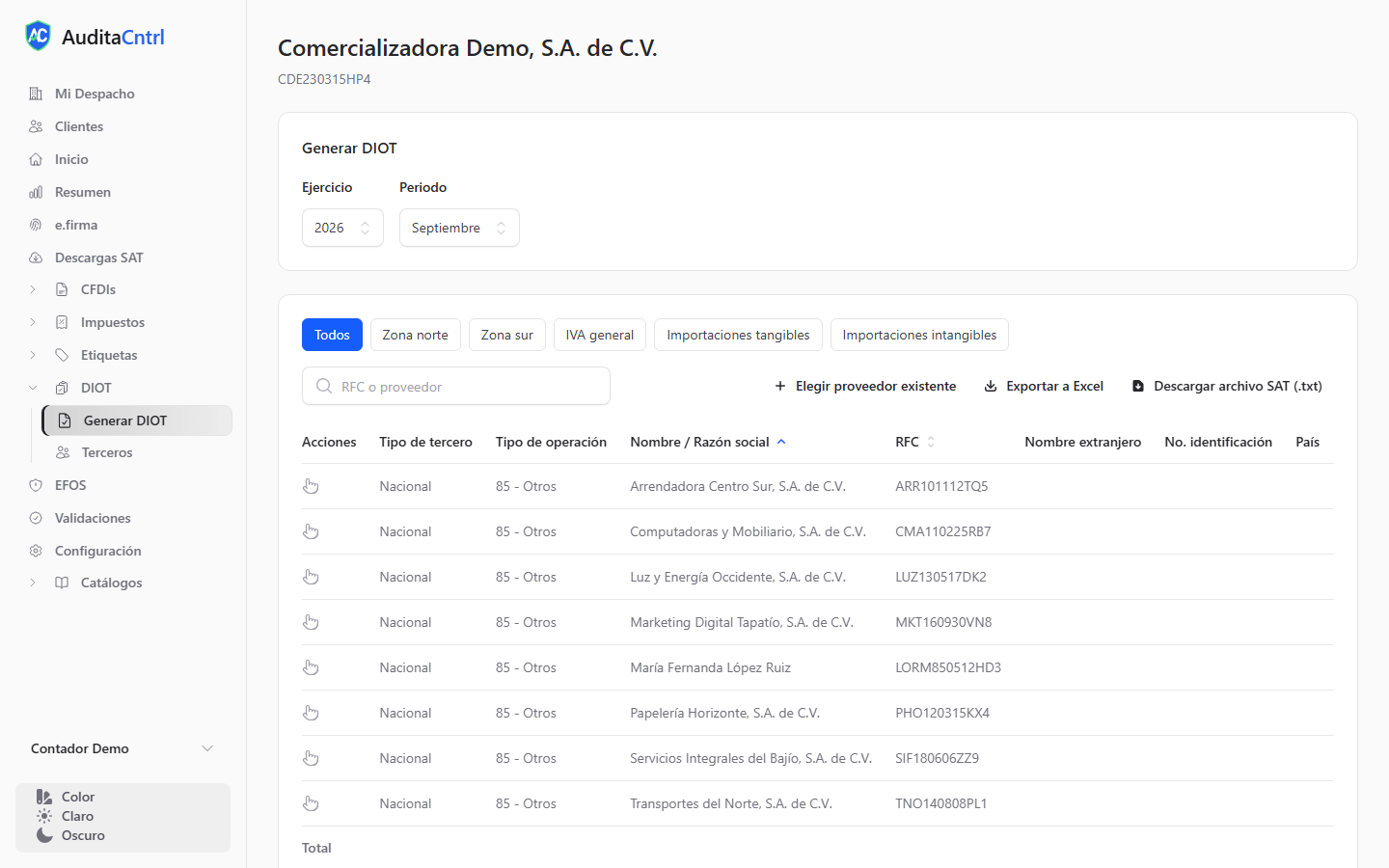Select the Zona sur filter tab

[507, 335]
